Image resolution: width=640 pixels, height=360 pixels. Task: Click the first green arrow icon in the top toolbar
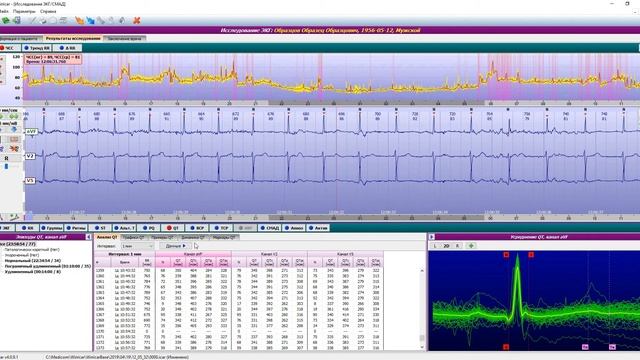(x=6, y=20)
